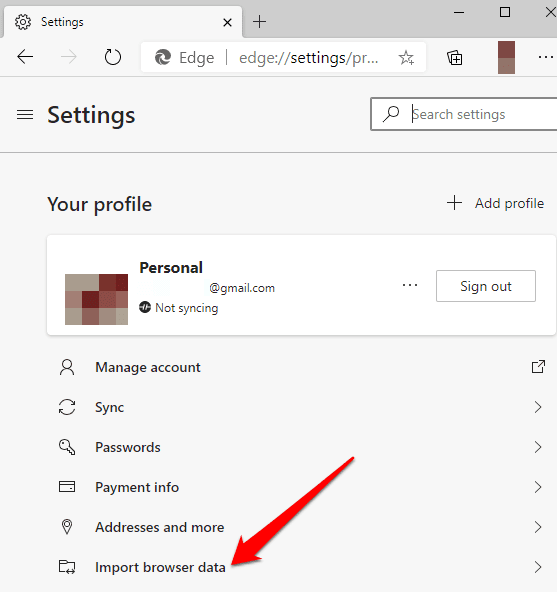Close the Settings tab
The width and height of the screenshot is (557, 592).
click(227, 23)
